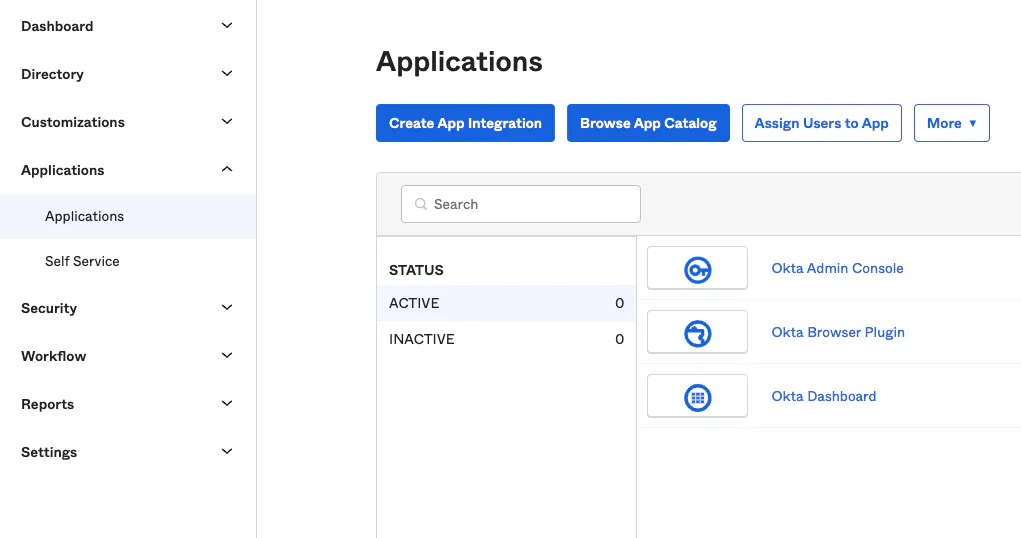The height and width of the screenshot is (538, 1021).
Task: Open the More dropdown button
Action: [x=951, y=123]
